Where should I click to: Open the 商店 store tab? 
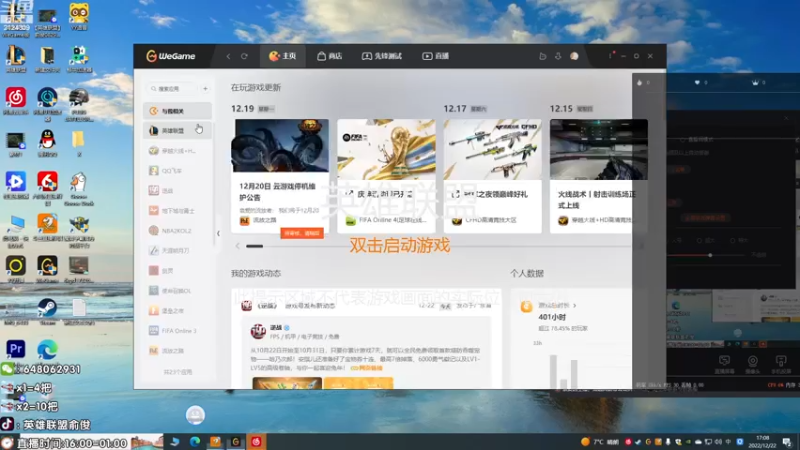click(x=330, y=56)
